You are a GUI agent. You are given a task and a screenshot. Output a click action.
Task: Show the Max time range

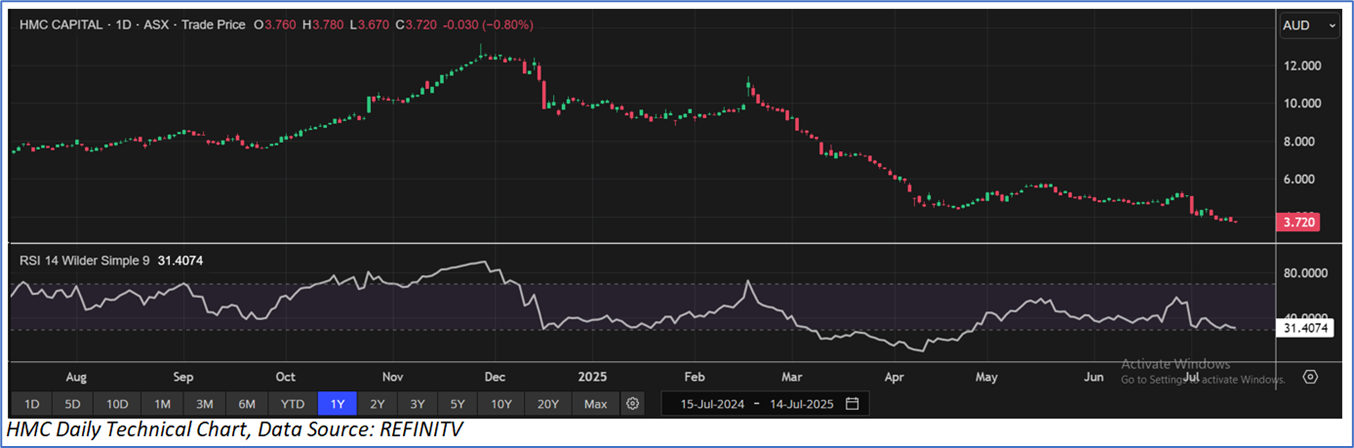595,404
